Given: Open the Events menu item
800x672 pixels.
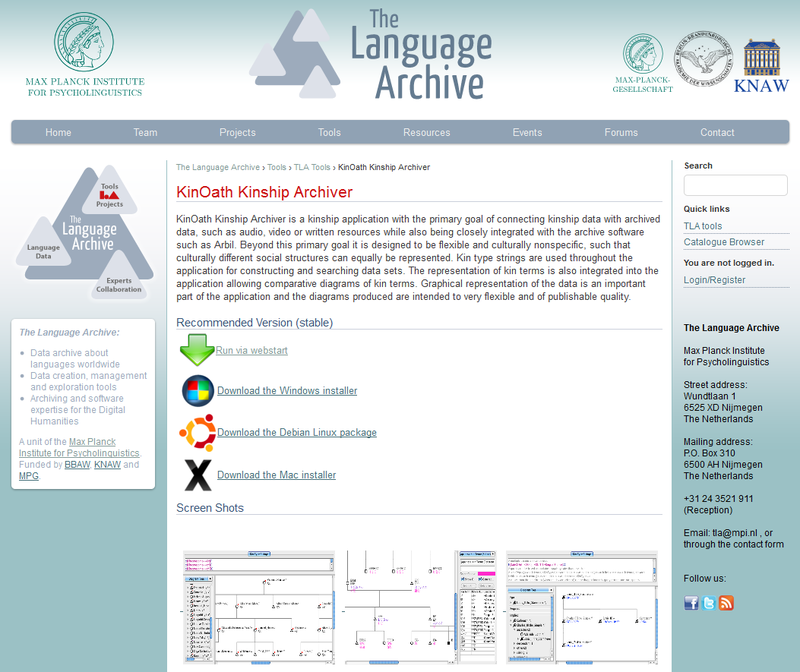Looking at the screenshot, I should pos(527,132).
